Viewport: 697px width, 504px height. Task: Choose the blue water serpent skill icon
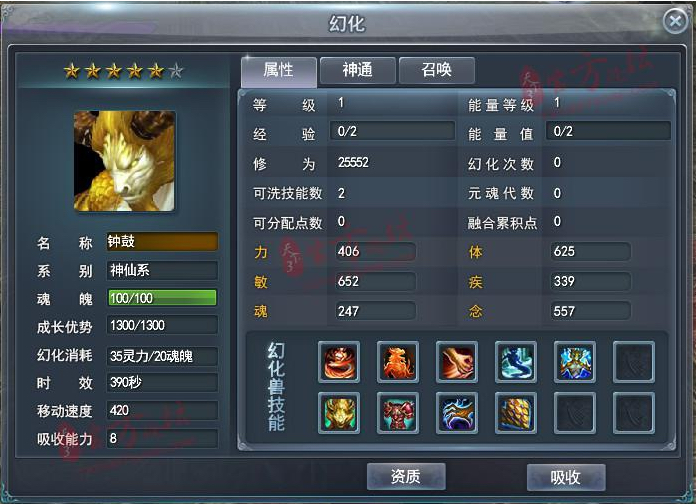pos(516,362)
